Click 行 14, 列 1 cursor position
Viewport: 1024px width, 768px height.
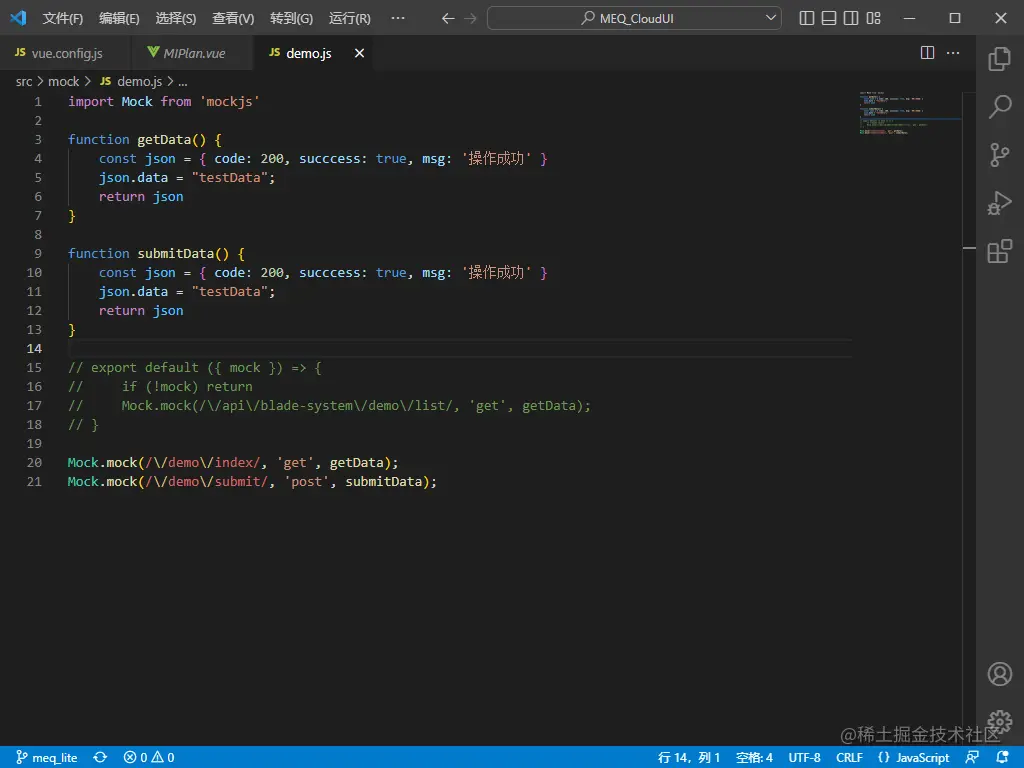689,758
